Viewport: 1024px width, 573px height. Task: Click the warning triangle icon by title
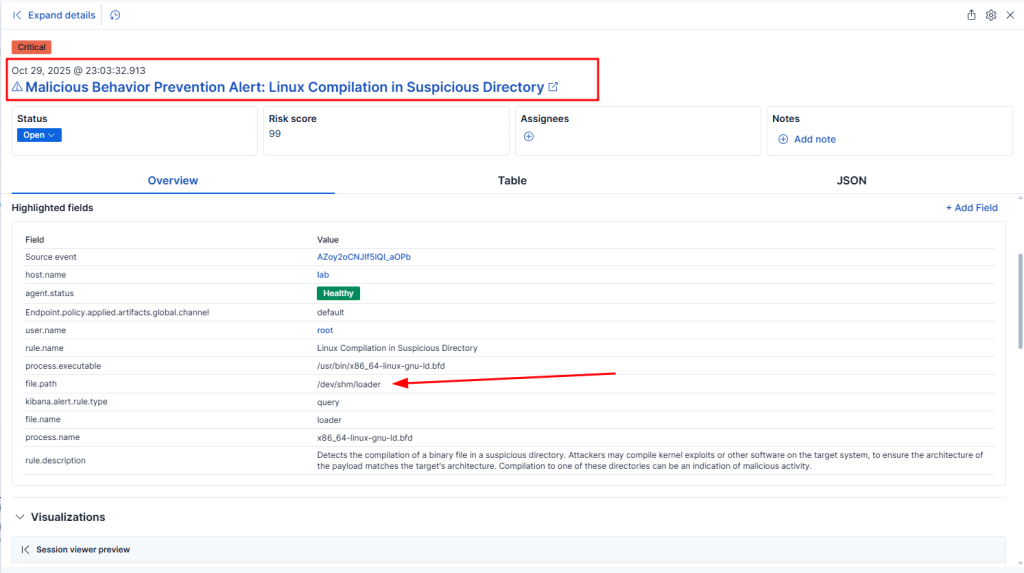(17, 87)
